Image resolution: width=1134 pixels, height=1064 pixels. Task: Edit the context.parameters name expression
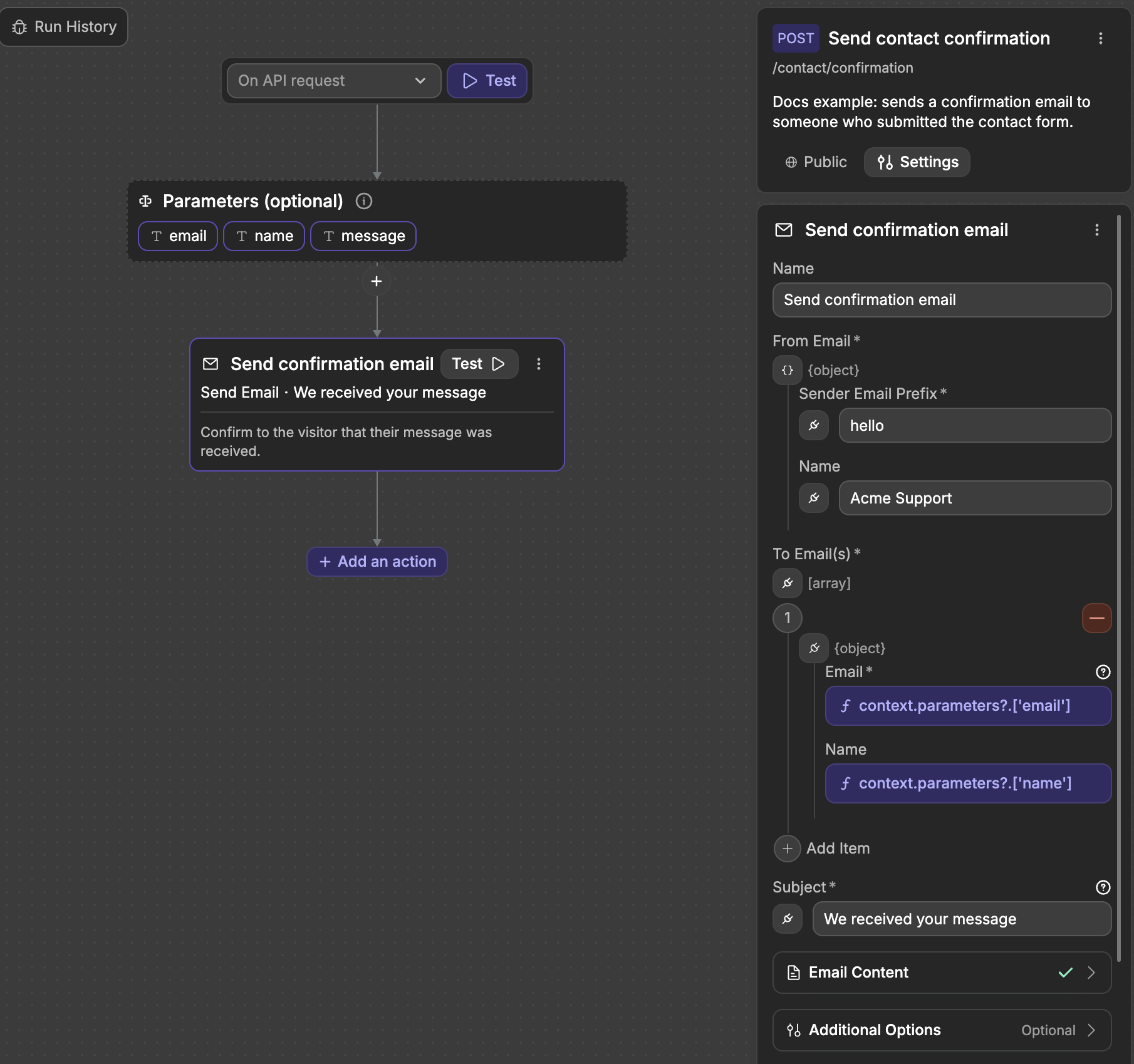[969, 783]
